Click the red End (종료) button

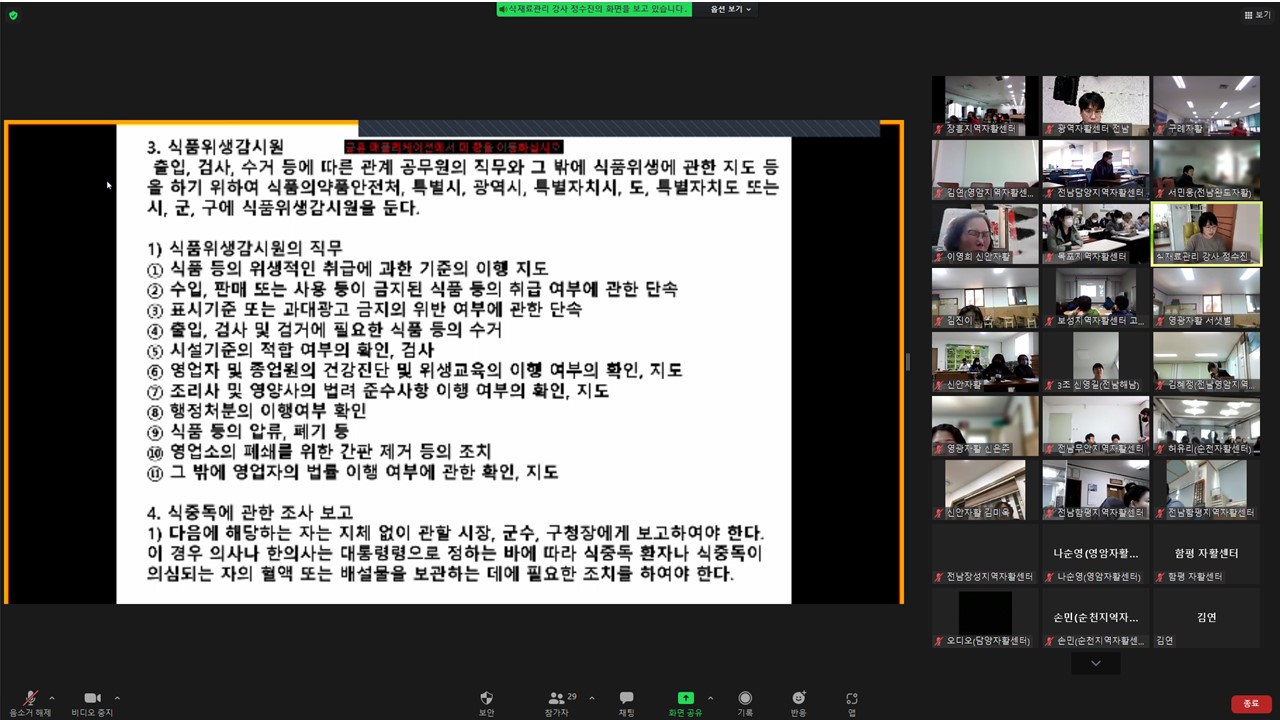(x=1251, y=704)
